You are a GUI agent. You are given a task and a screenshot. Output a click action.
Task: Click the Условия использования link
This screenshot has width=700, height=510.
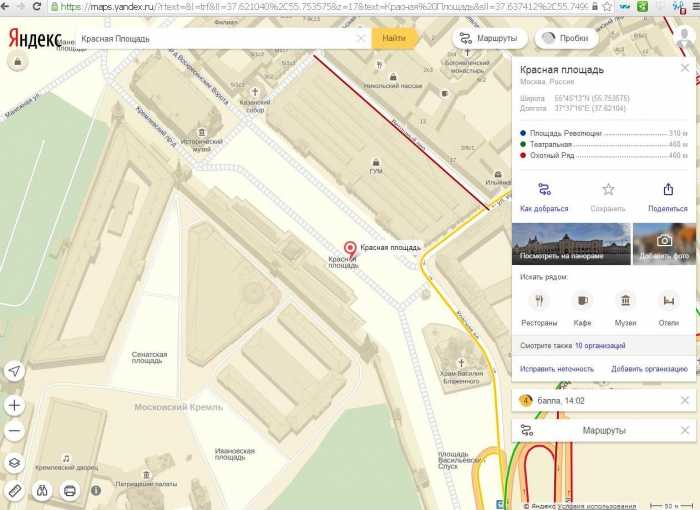pyautogui.click(x=596, y=506)
